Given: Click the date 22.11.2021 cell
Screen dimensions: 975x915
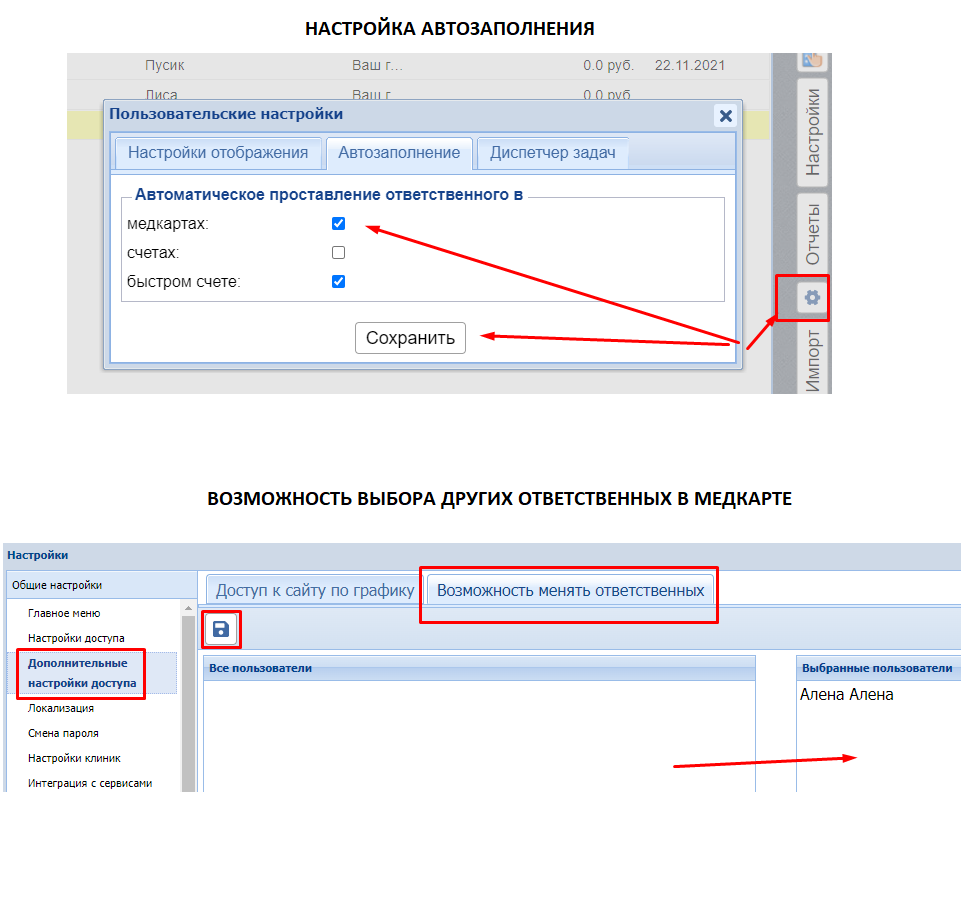Looking at the screenshot, I should pyautogui.click(x=690, y=65).
